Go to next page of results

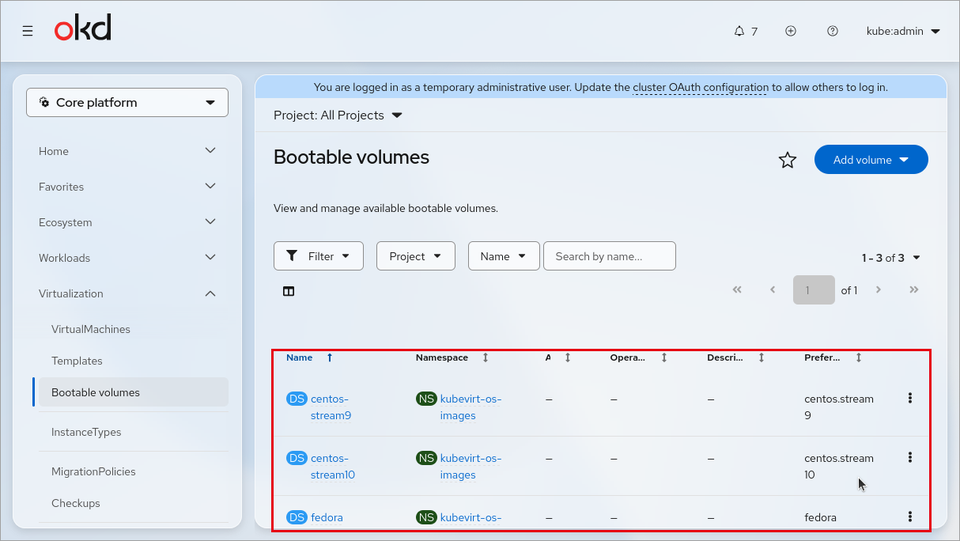coord(878,289)
